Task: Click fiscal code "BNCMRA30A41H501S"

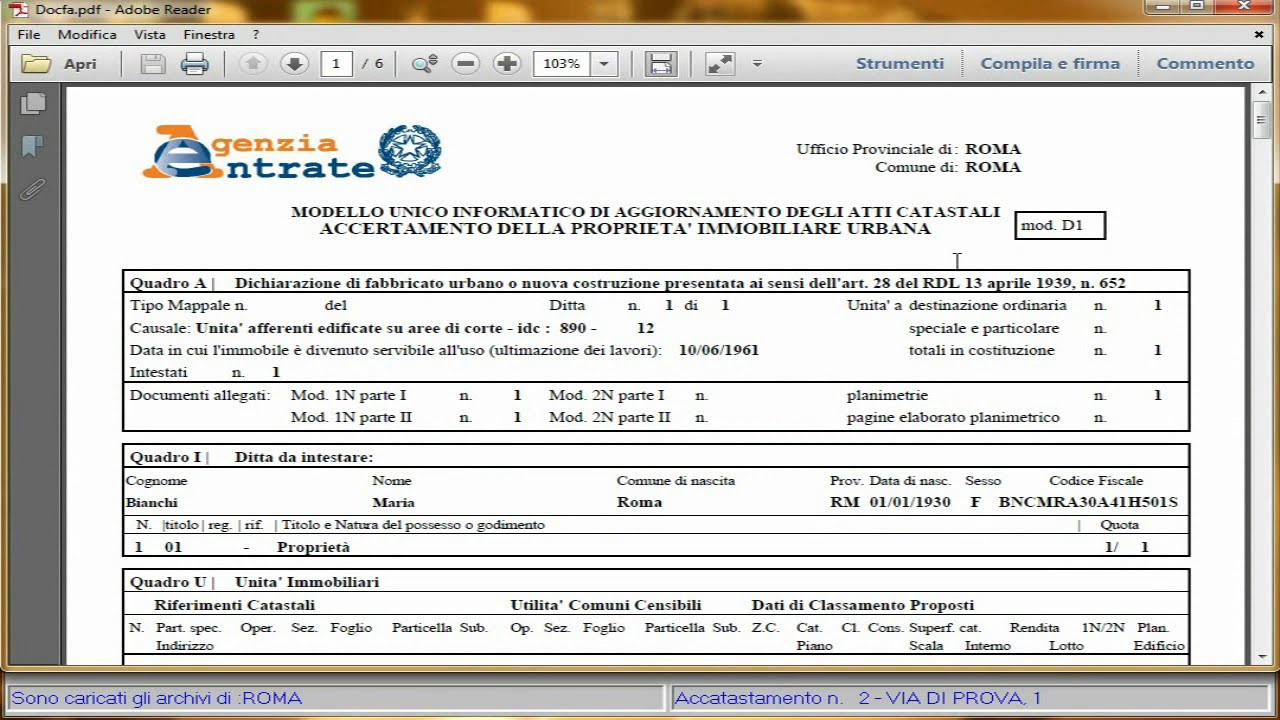Action: tap(1088, 502)
